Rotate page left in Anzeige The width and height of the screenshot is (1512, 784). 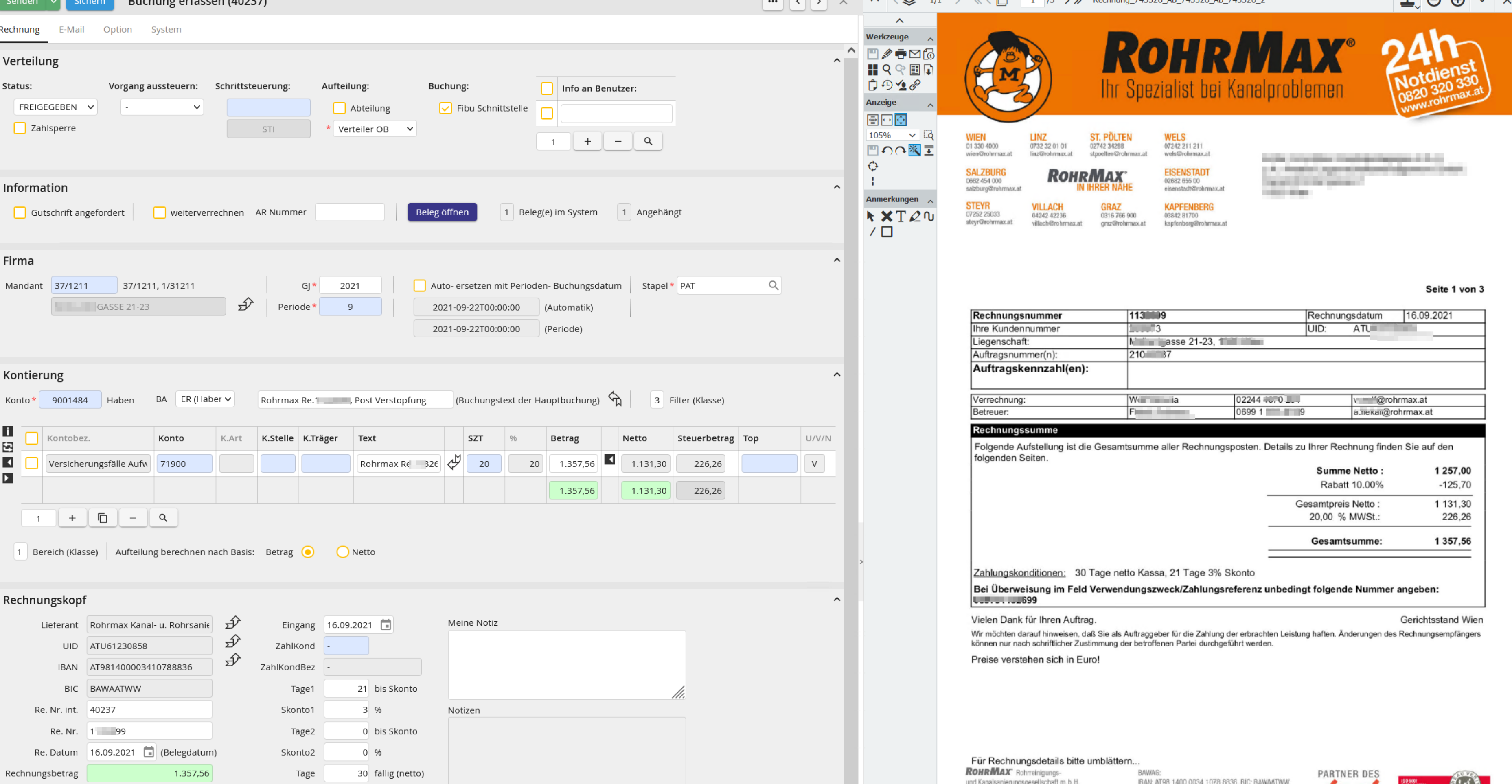click(x=887, y=151)
